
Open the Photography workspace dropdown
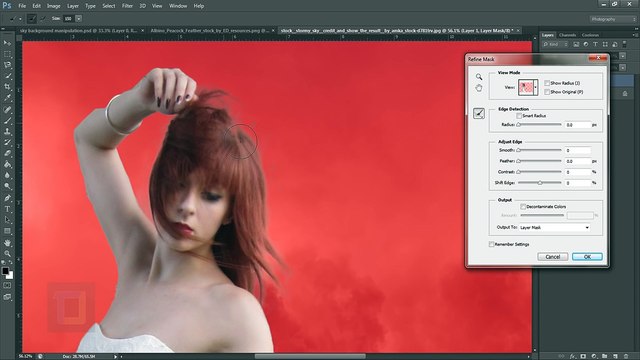click(612, 19)
